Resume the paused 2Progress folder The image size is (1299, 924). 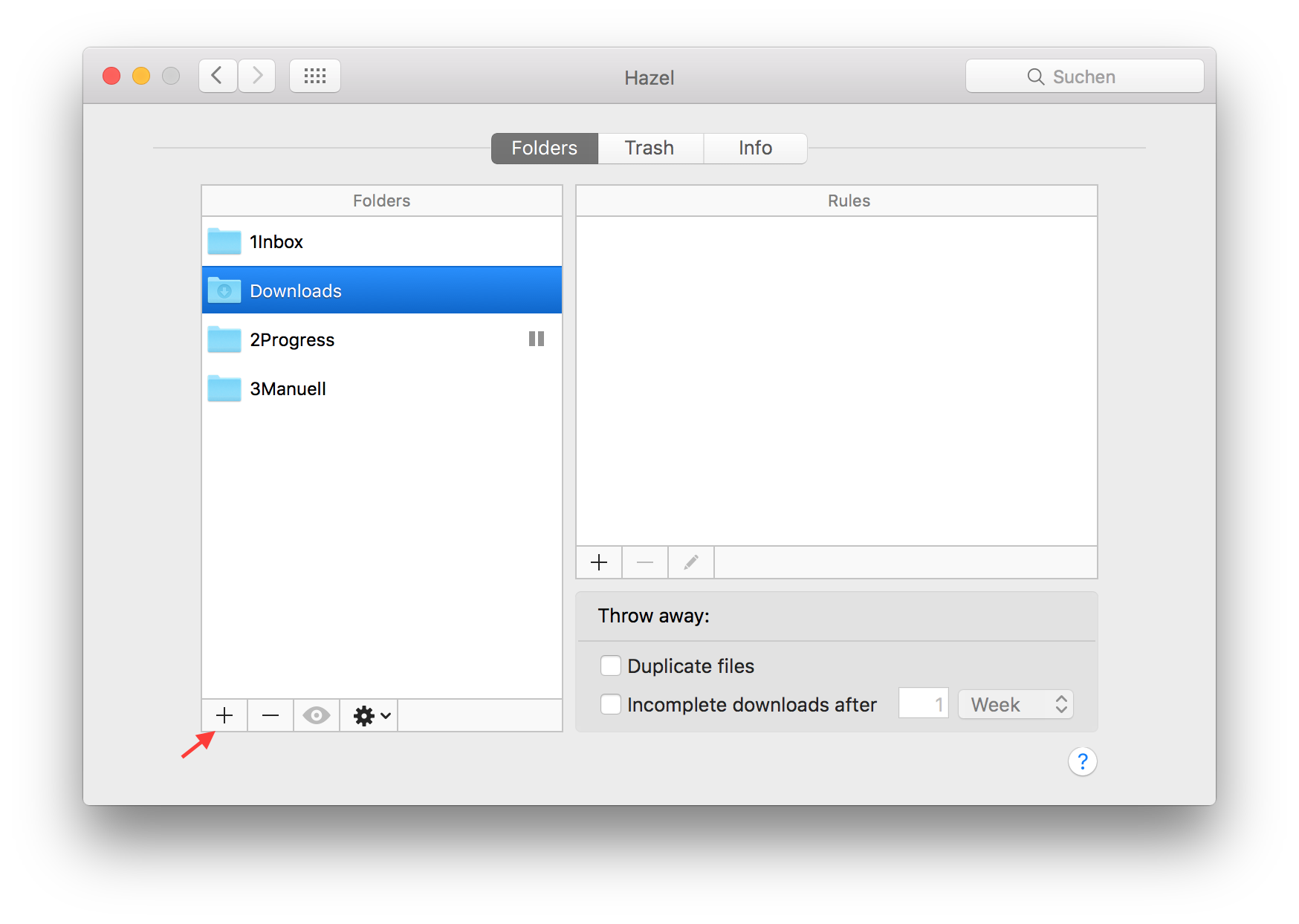coord(537,339)
